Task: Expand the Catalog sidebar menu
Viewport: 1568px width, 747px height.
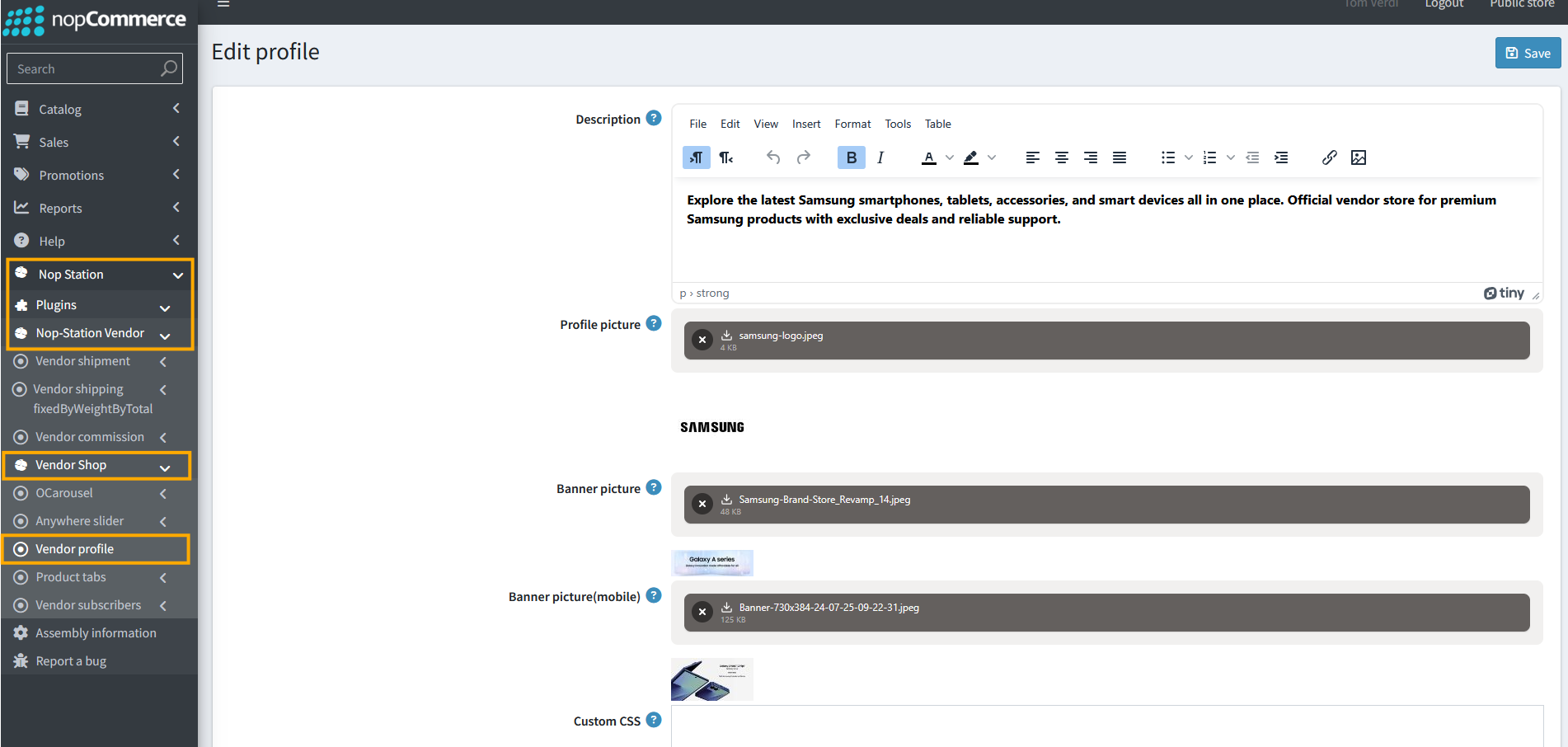Action: (98, 109)
